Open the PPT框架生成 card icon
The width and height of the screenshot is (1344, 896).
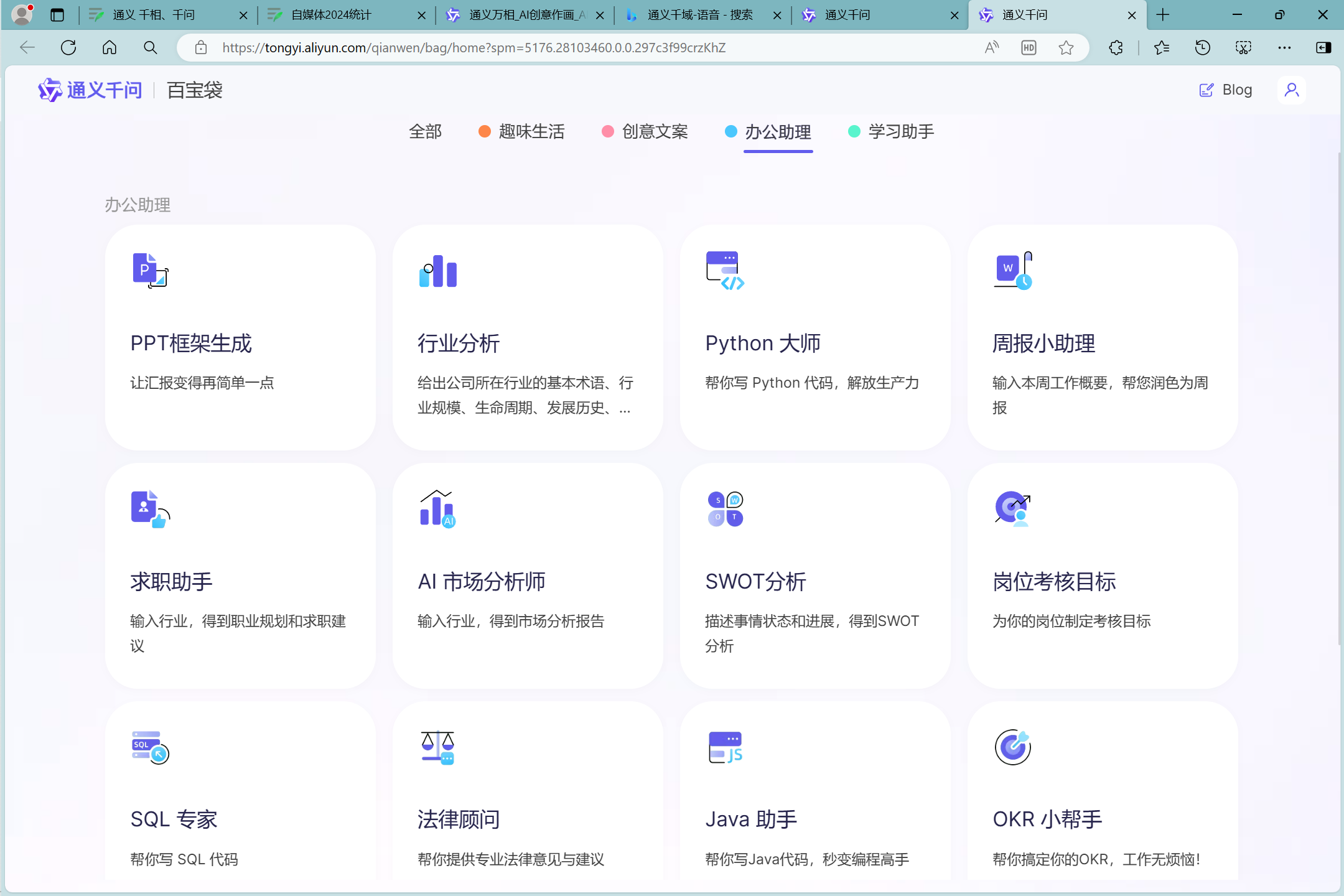pyautogui.click(x=151, y=271)
